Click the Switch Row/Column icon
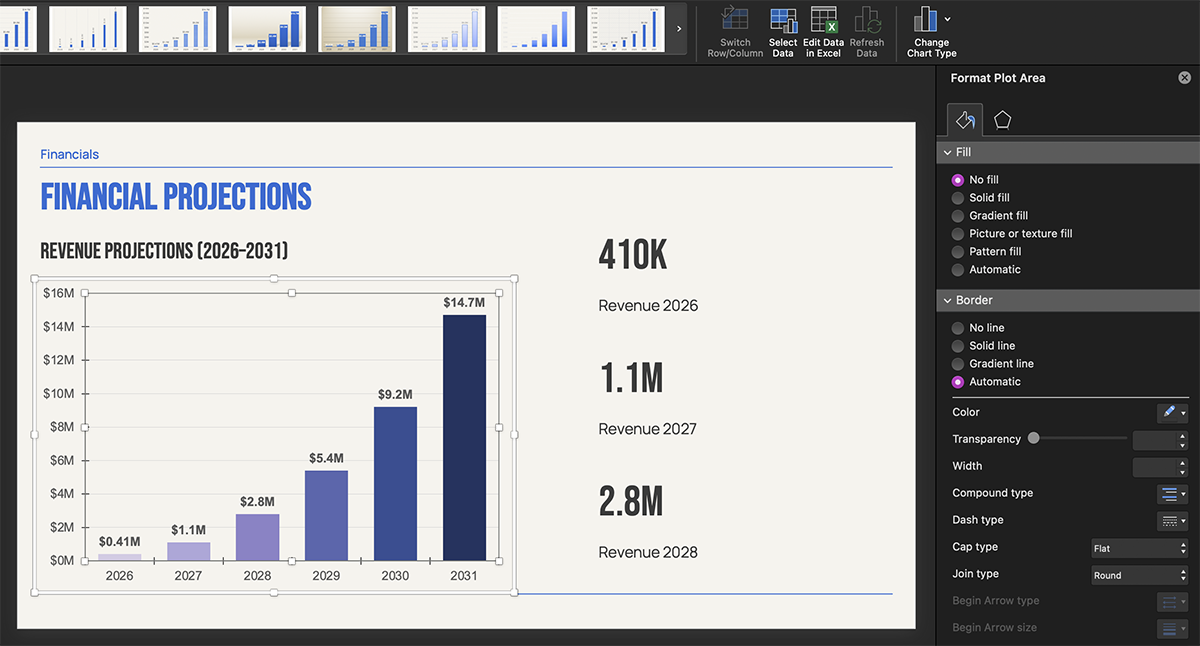The width and height of the screenshot is (1200, 646). click(735, 20)
